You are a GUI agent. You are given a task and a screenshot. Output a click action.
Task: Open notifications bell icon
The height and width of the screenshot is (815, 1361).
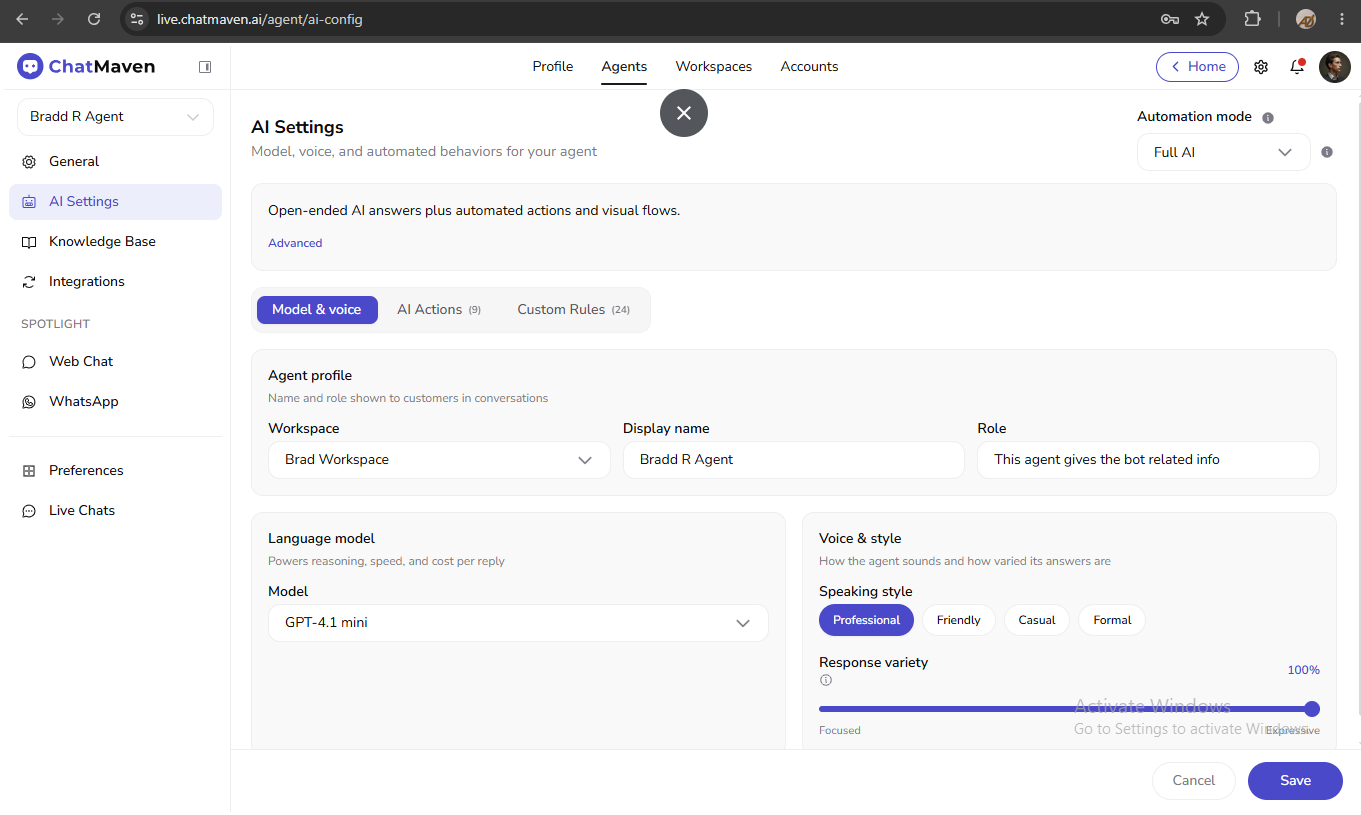[x=1297, y=67]
